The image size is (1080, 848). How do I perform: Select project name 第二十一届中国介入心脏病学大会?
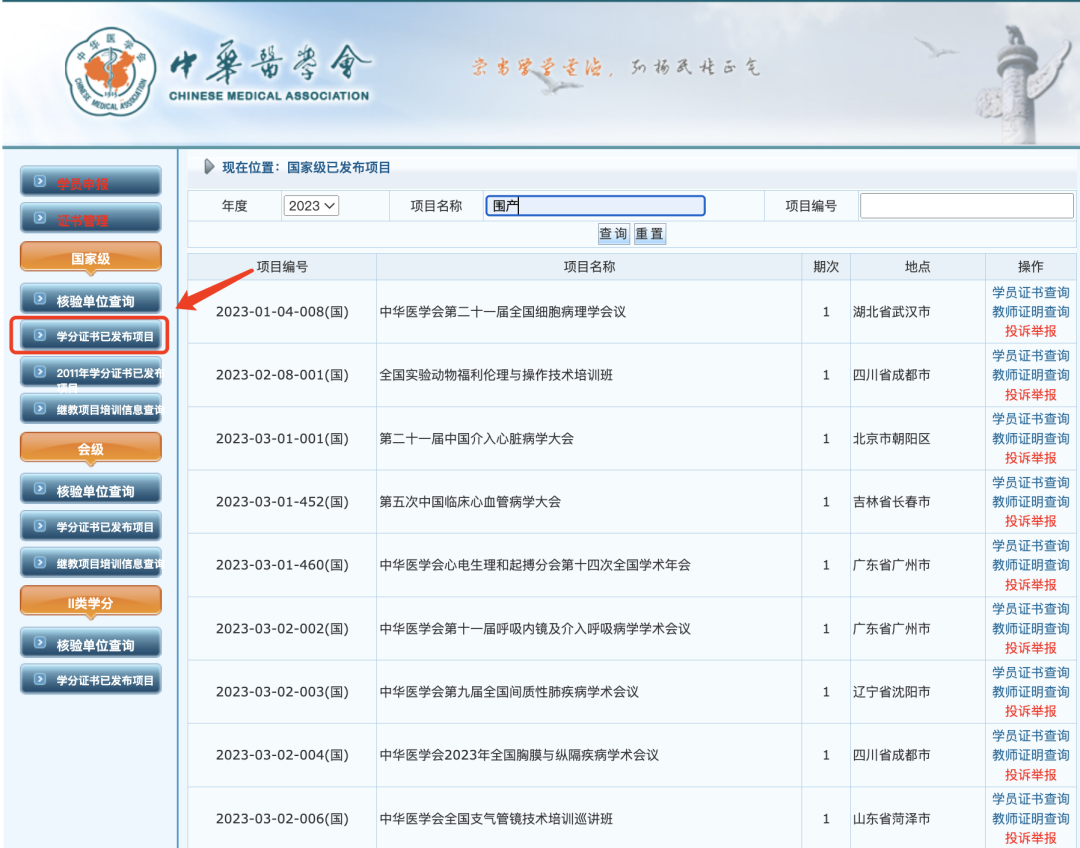477,438
